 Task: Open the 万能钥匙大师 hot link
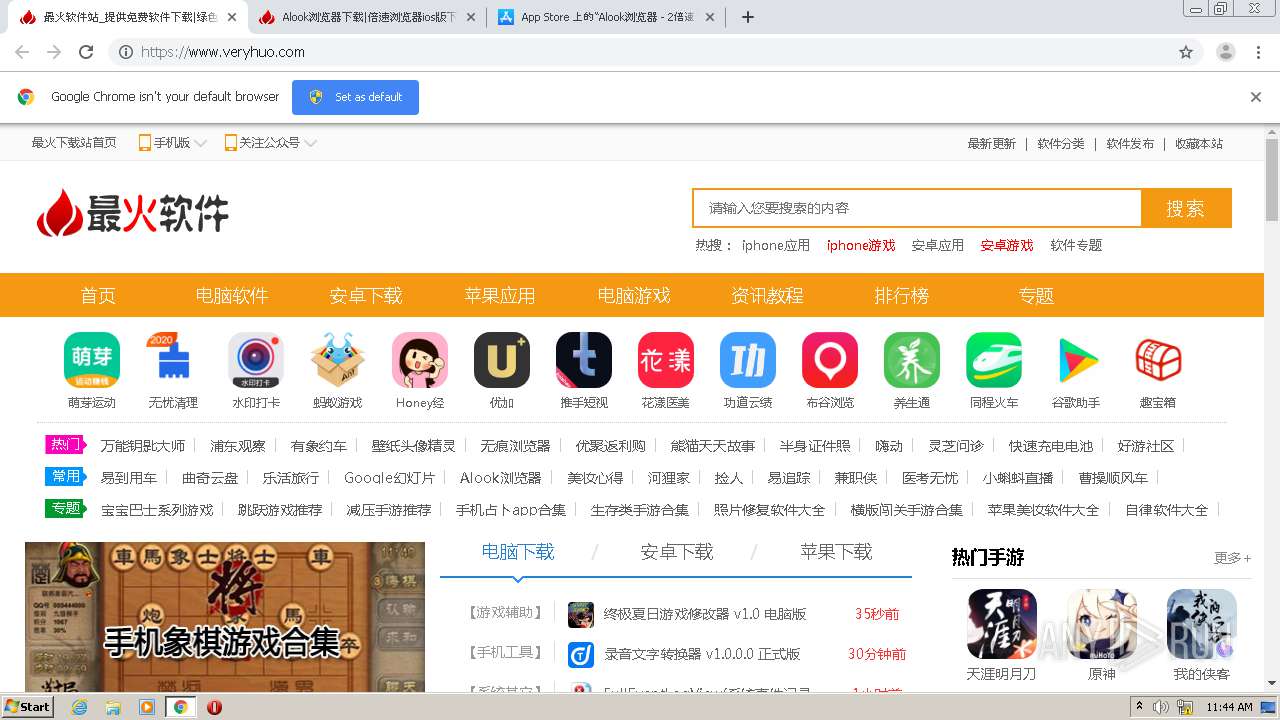pyautogui.click(x=142, y=446)
